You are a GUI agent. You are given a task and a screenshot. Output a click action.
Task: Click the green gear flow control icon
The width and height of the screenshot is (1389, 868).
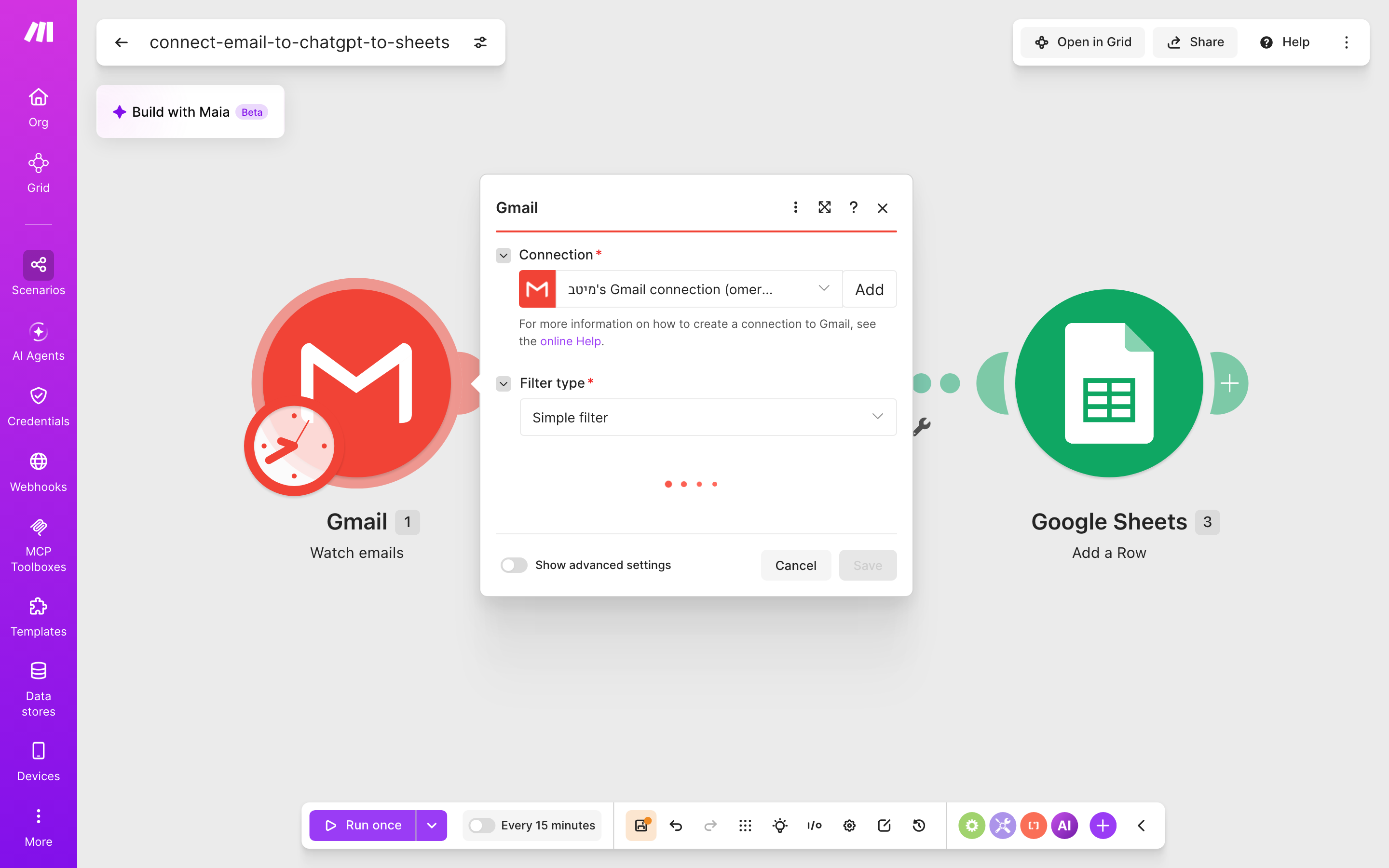point(971,826)
